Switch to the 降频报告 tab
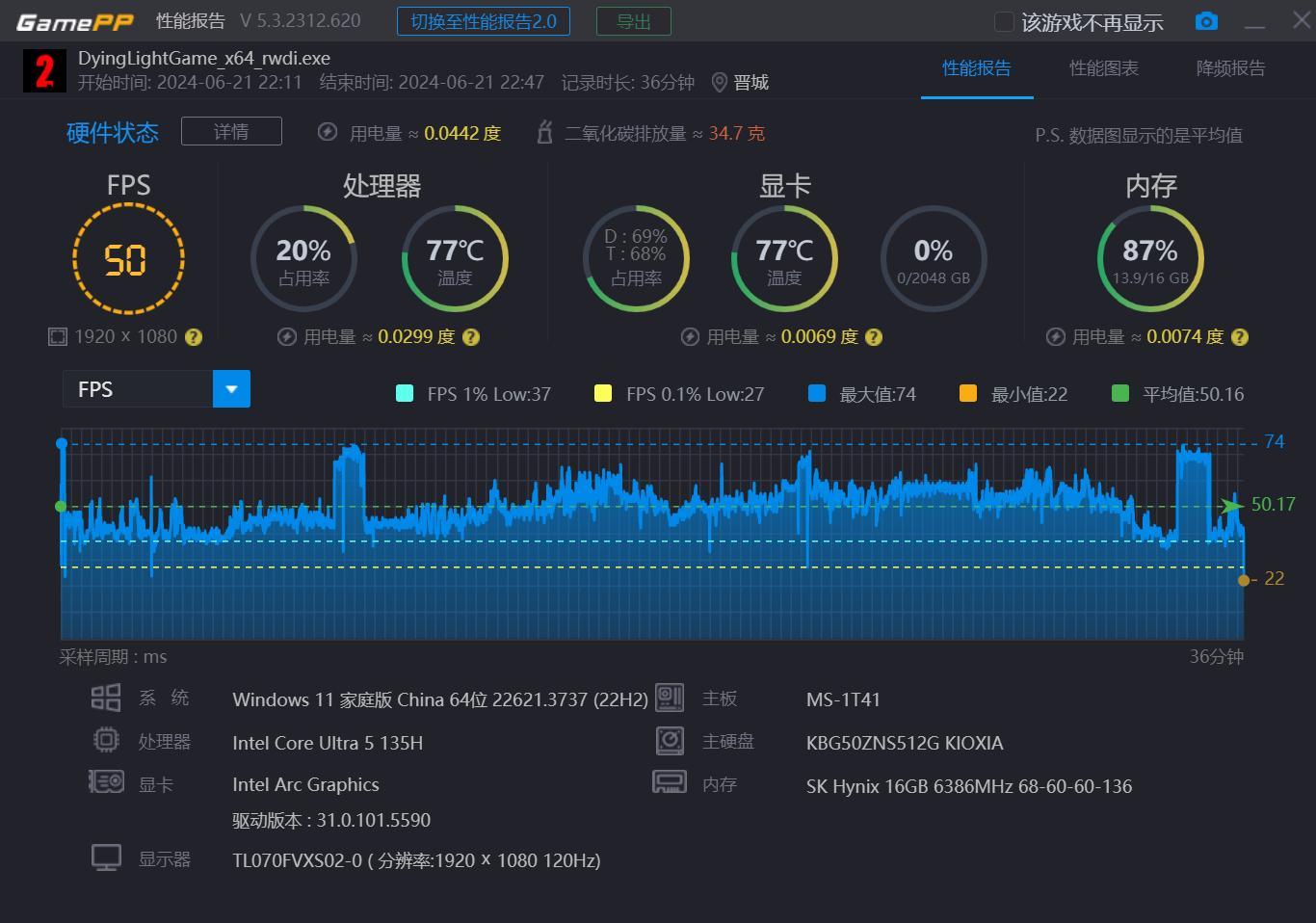The height and width of the screenshot is (923, 1316). coord(1231,68)
